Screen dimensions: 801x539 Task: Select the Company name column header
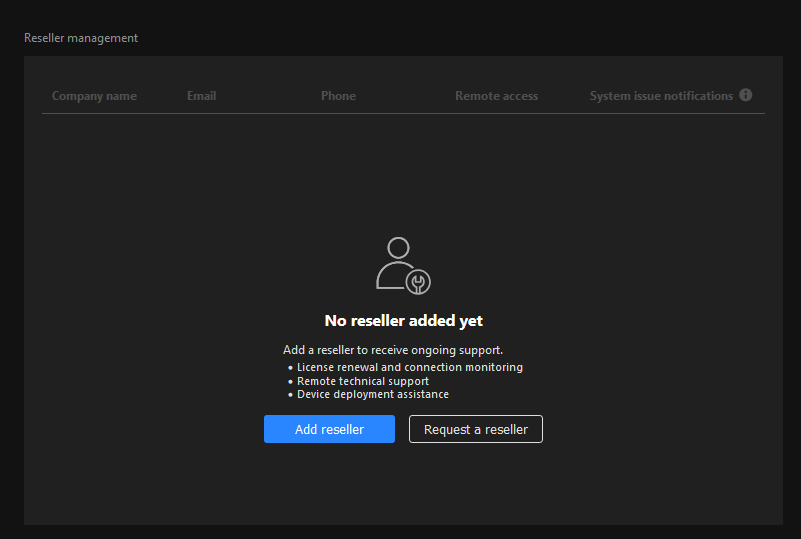pyautogui.click(x=94, y=96)
